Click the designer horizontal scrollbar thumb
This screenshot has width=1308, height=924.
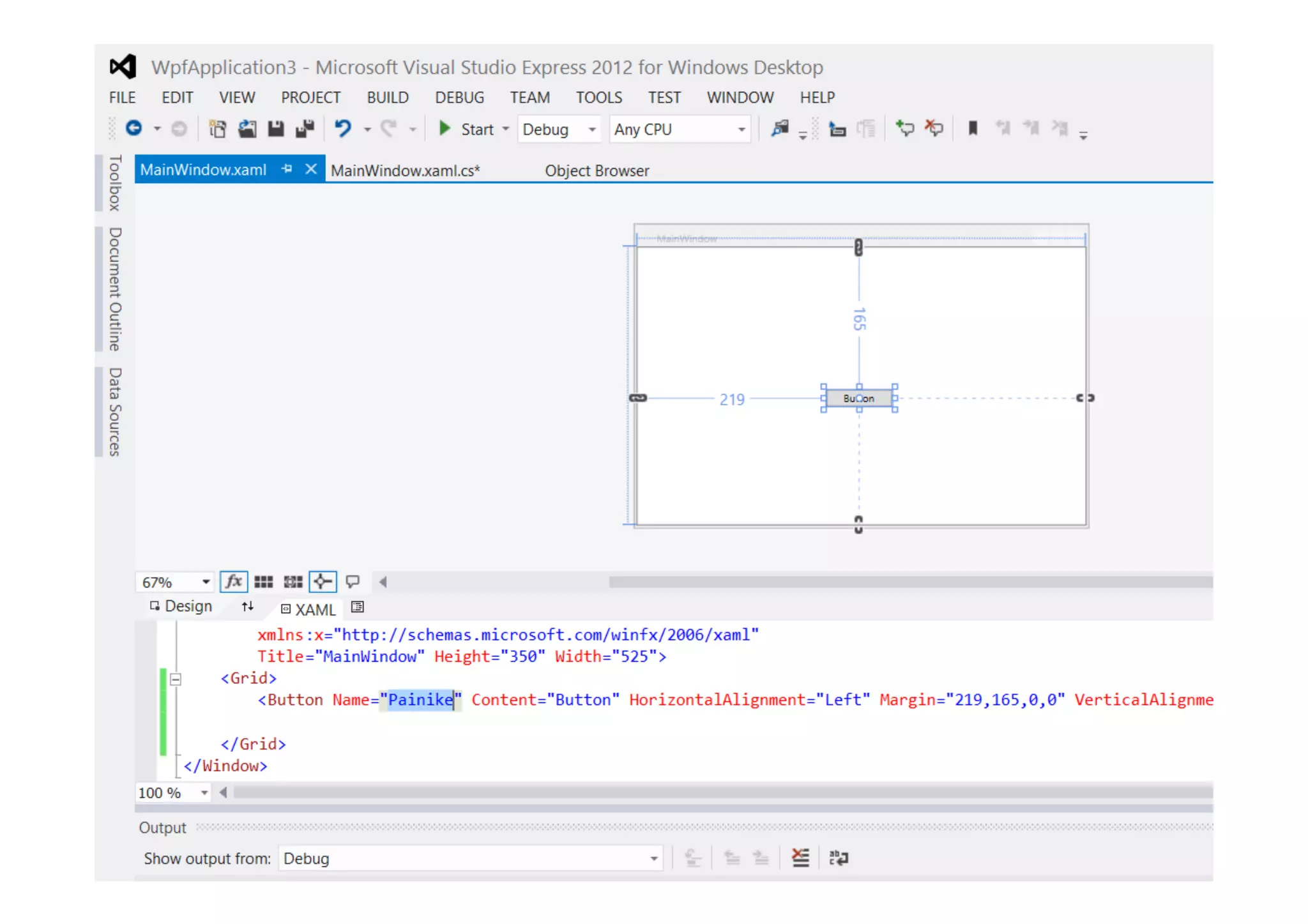tap(911, 582)
